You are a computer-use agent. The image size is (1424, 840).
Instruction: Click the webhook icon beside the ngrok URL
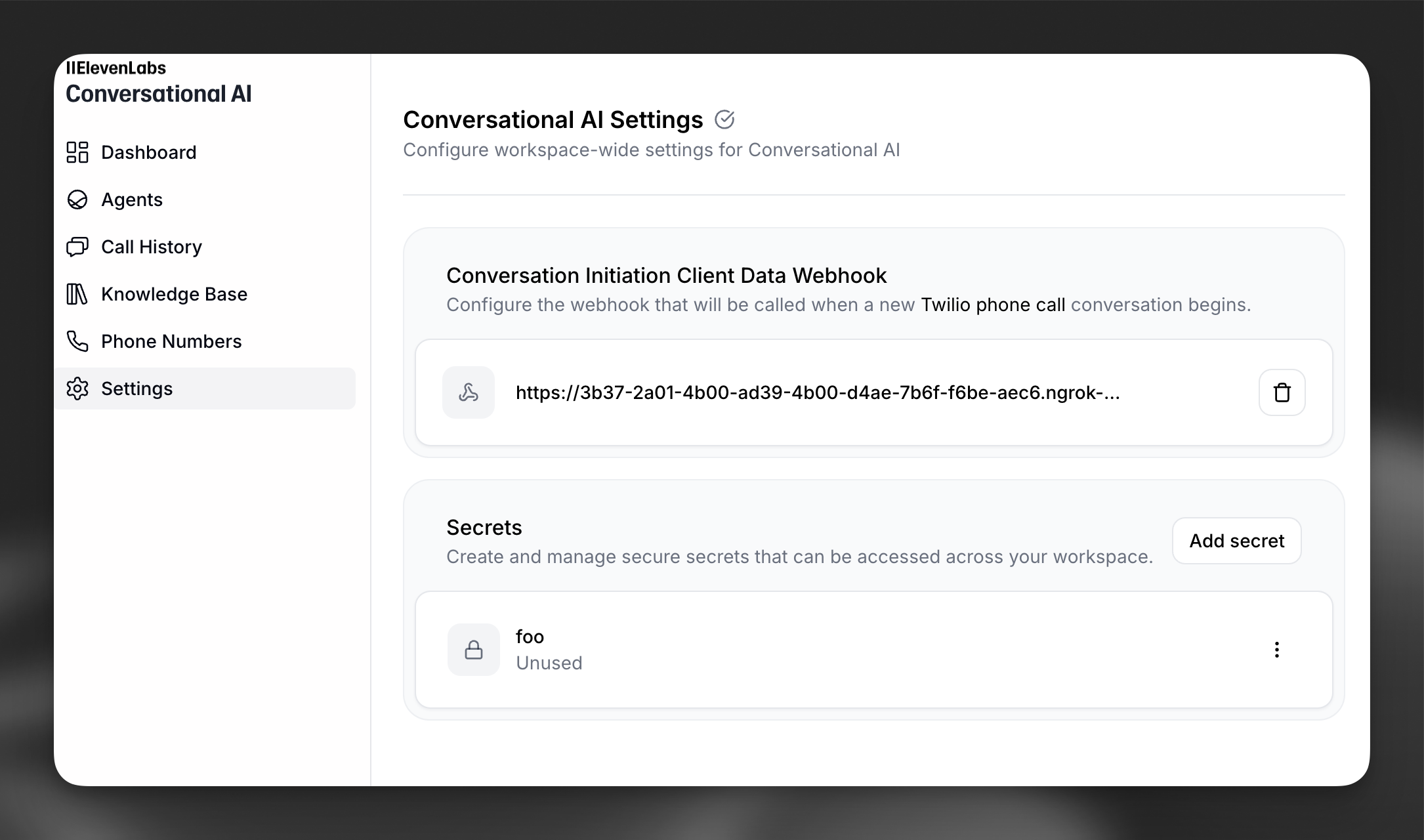tap(469, 392)
